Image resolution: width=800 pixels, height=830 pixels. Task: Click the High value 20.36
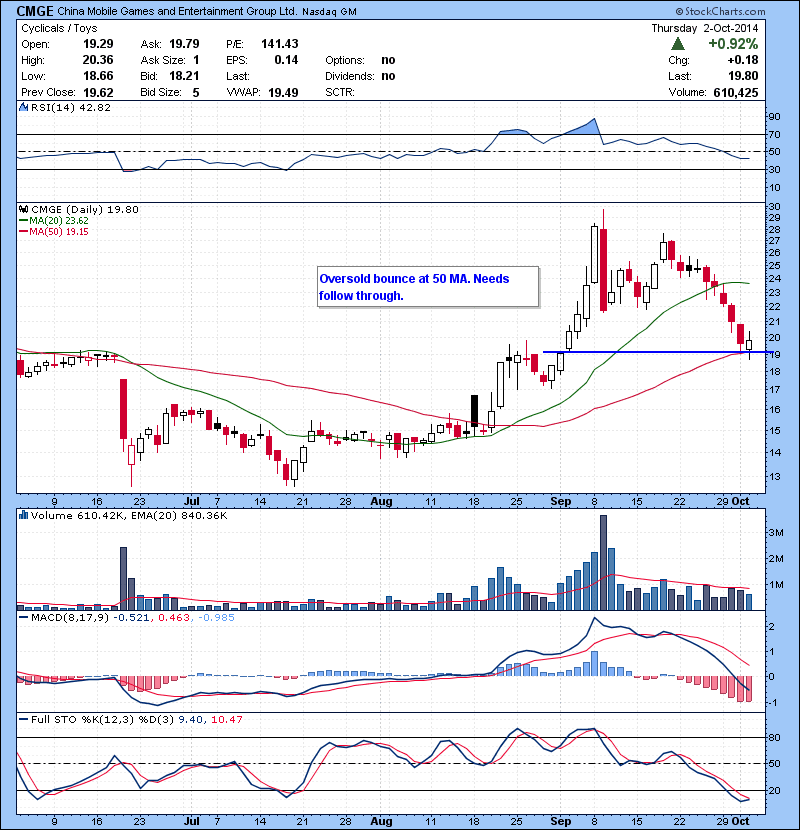coord(98,60)
